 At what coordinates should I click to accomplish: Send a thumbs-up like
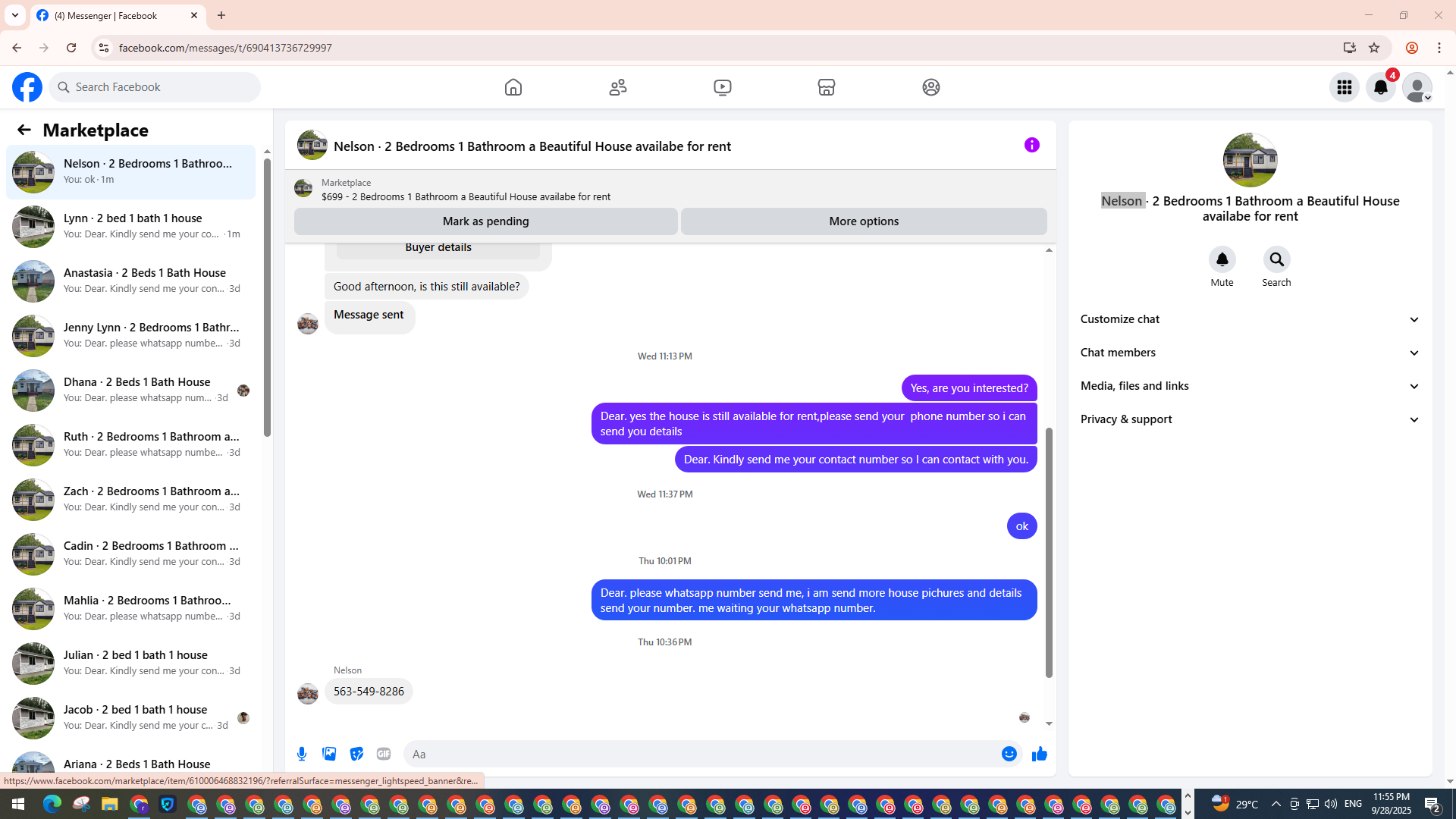pos(1039,754)
